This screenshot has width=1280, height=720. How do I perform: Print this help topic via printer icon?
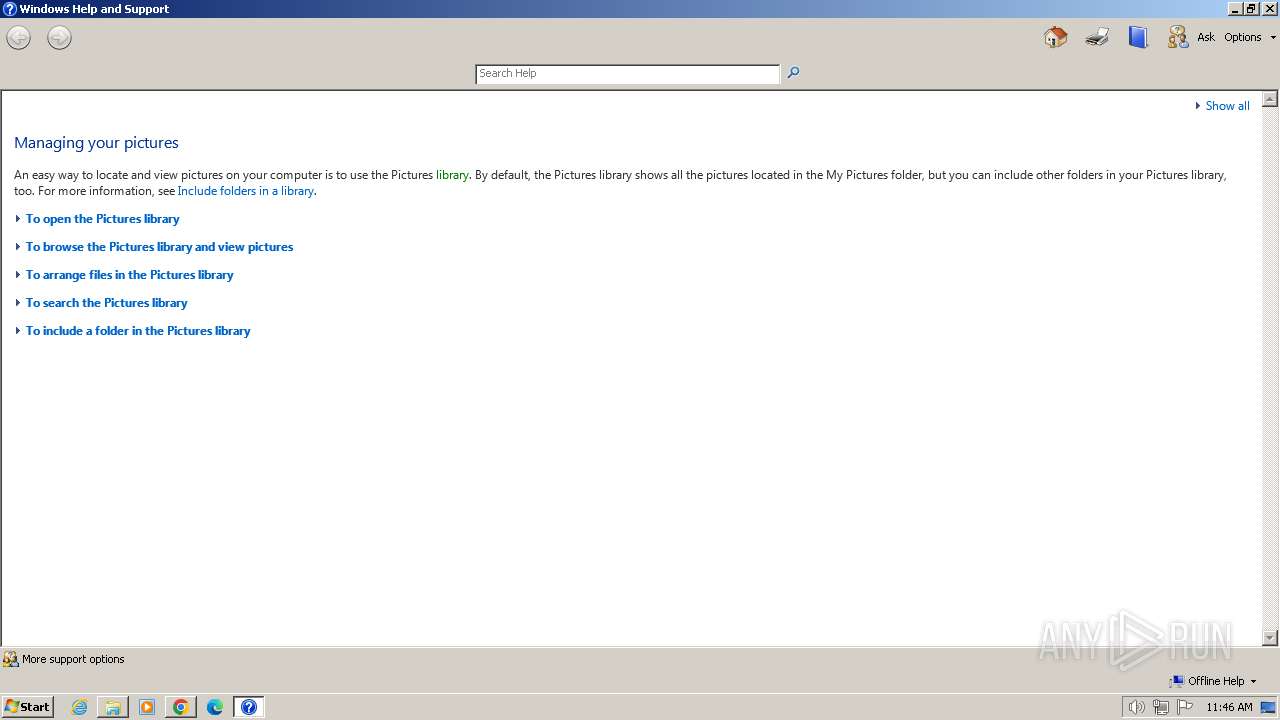[x=1097, y=37]
